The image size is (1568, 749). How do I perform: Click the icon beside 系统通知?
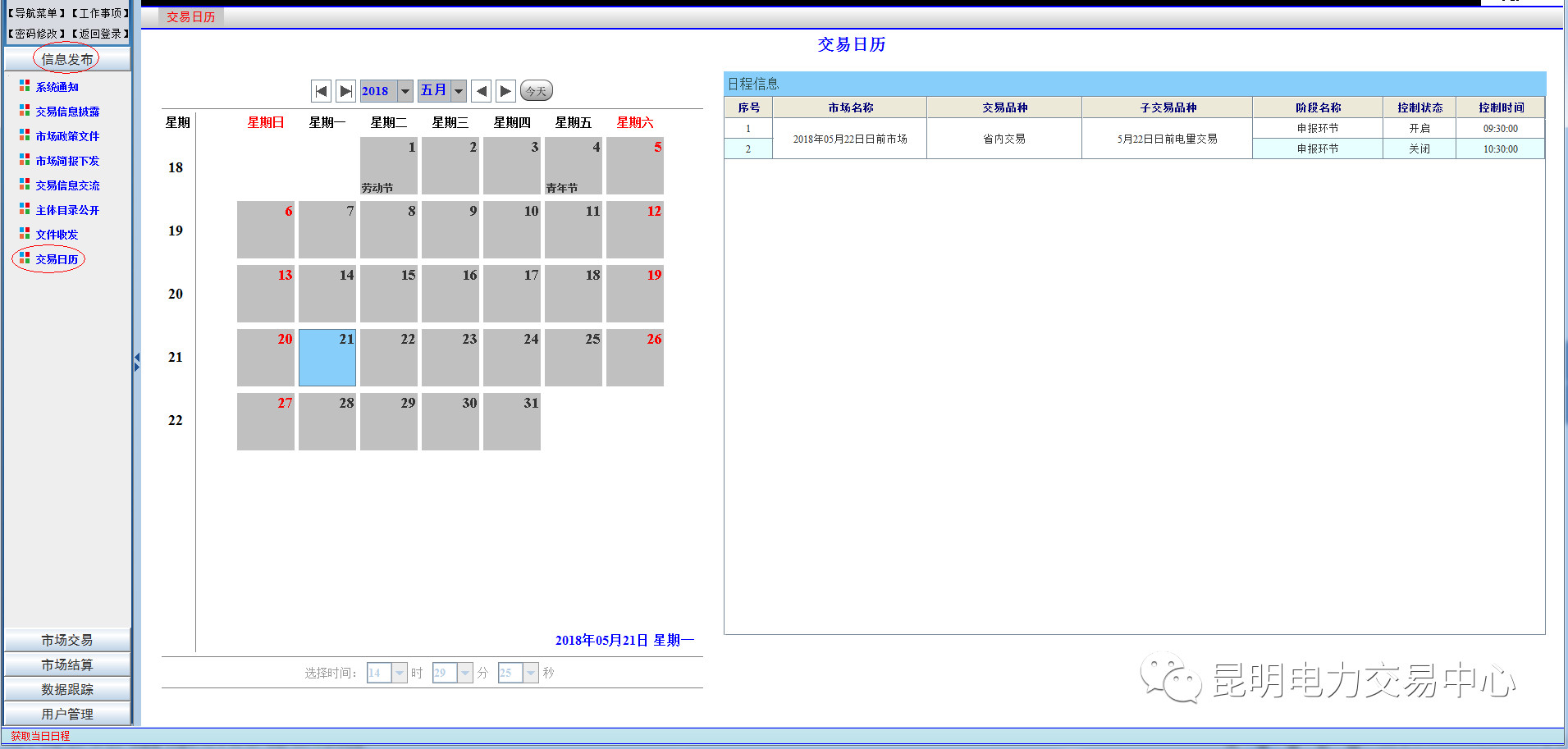pyautogui.click(x=25, y=86)
